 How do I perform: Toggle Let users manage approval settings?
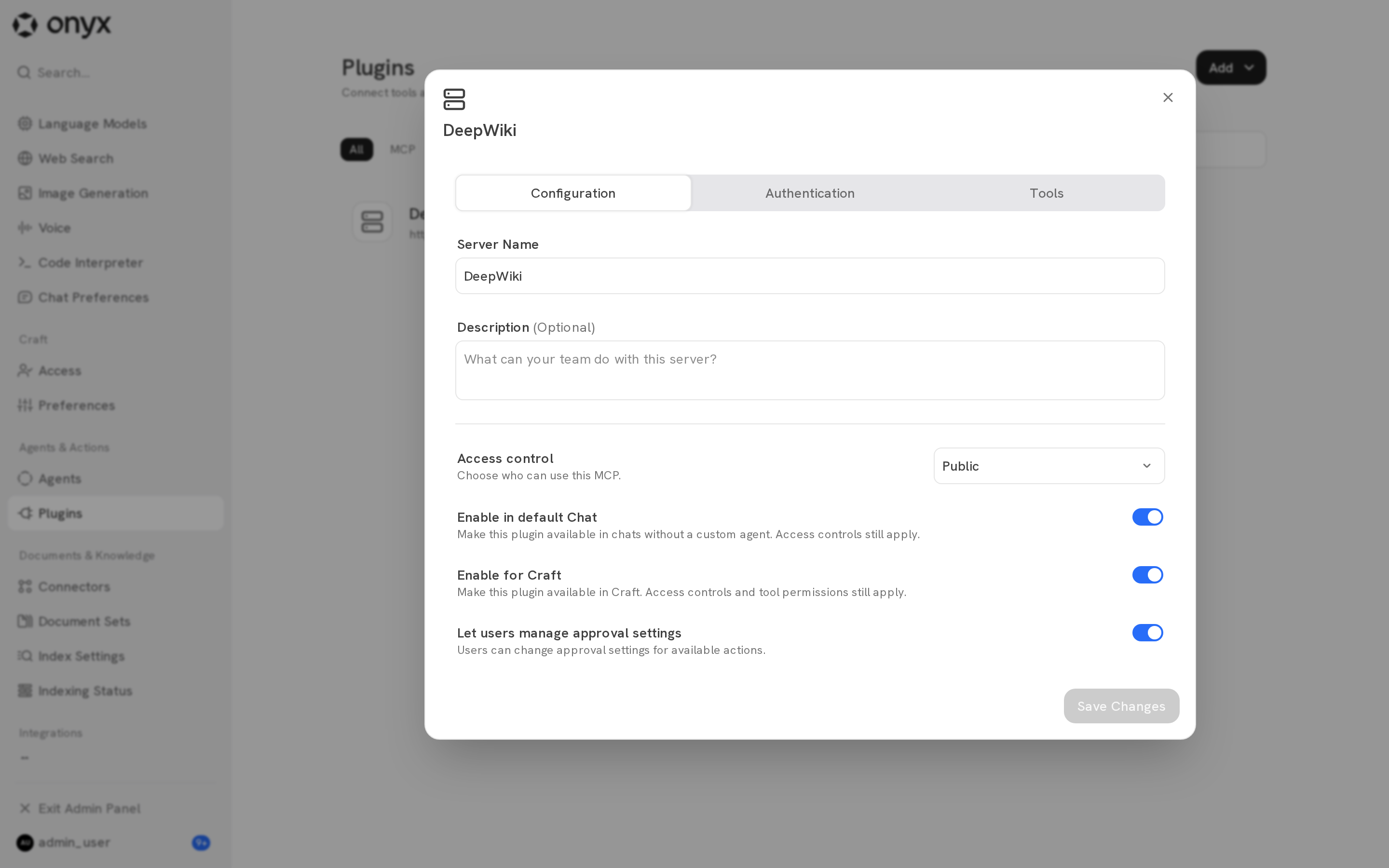tap(1147, 633)
